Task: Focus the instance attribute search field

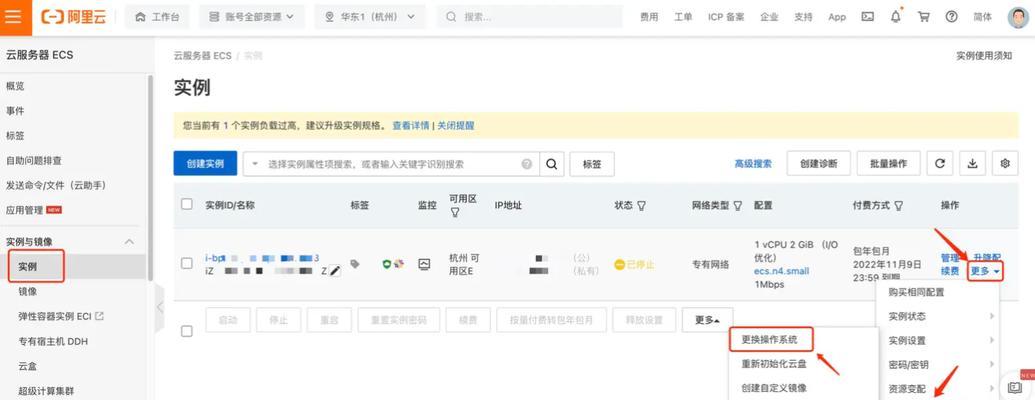Action: click(391, 164)
